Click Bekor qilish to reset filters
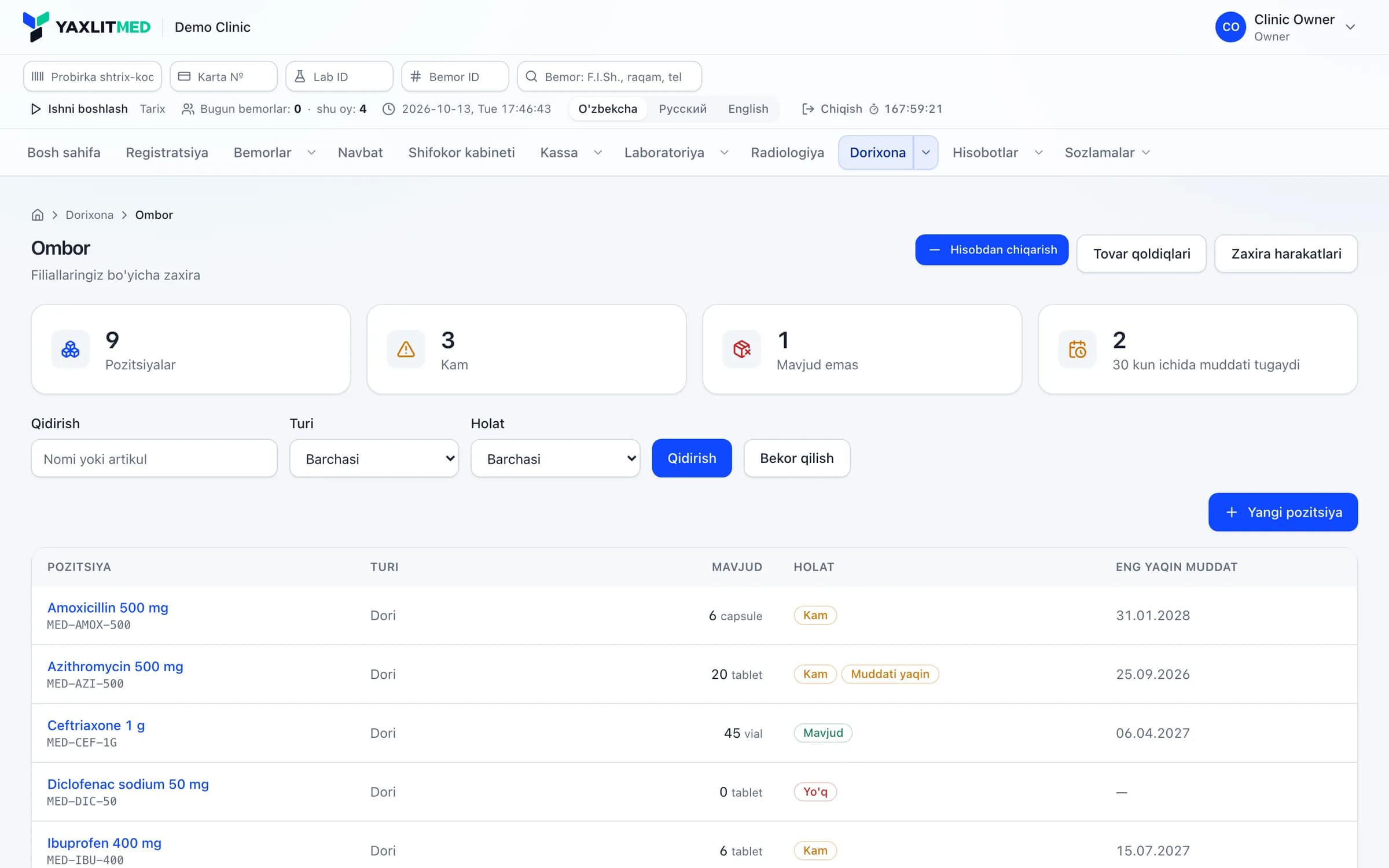Screen dimensions: 1389x868 point(796,458)
